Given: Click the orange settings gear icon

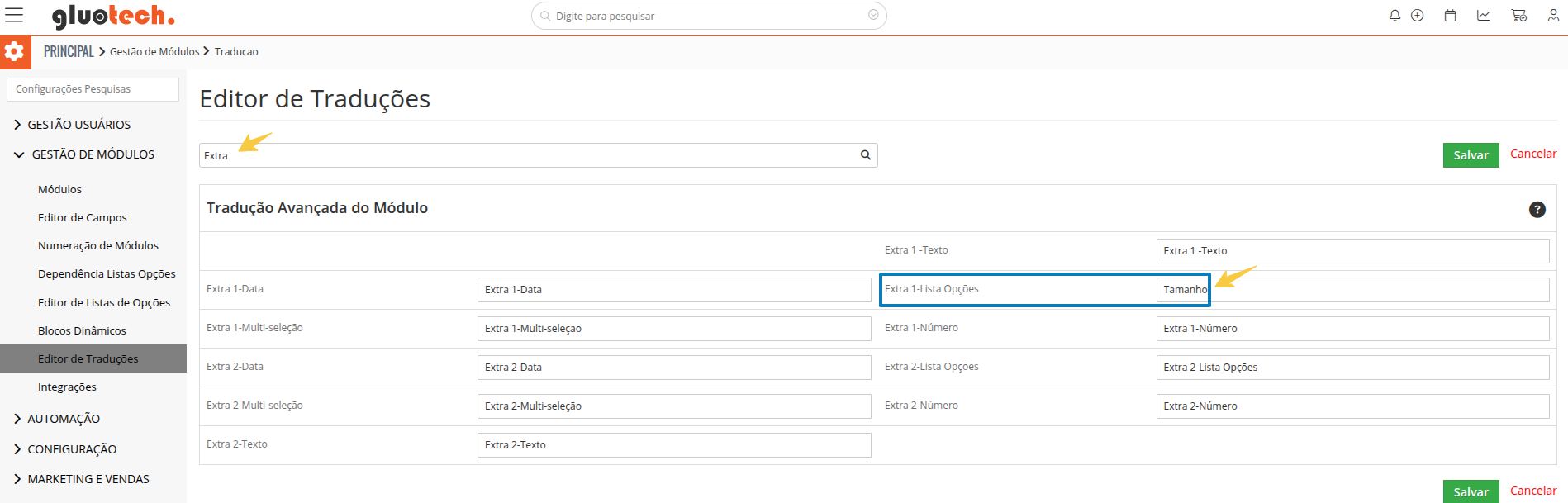Looking at the screenshot, I should 15,51.
